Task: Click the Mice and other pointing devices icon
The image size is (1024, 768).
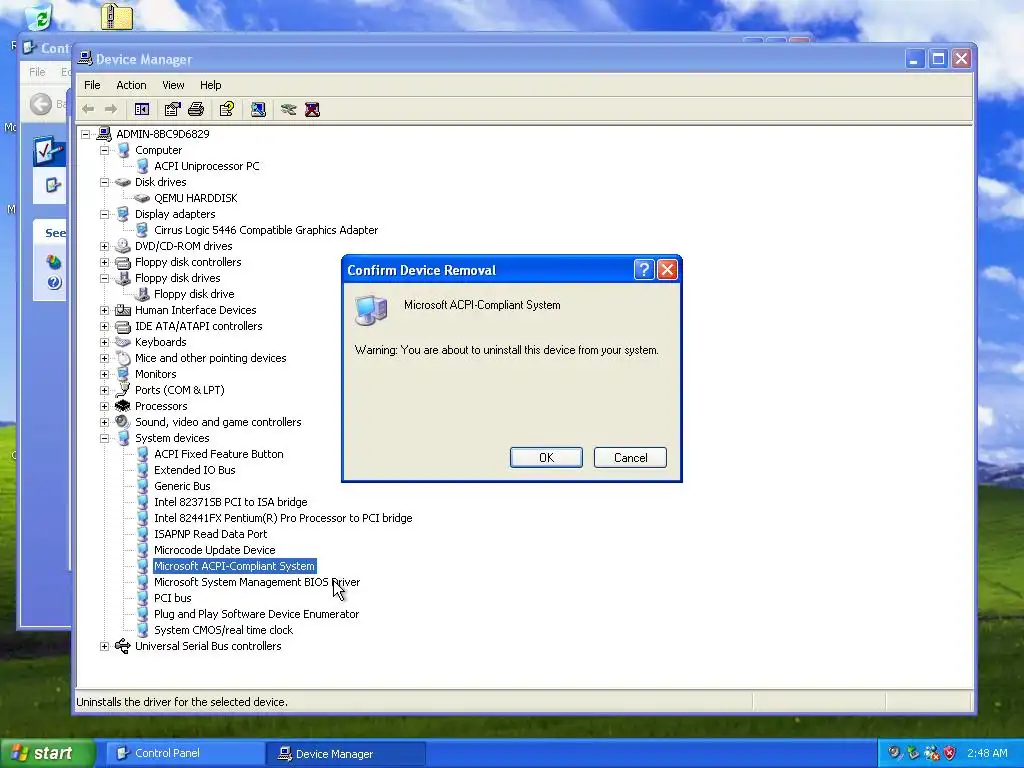Action: [x=123, y=358]
